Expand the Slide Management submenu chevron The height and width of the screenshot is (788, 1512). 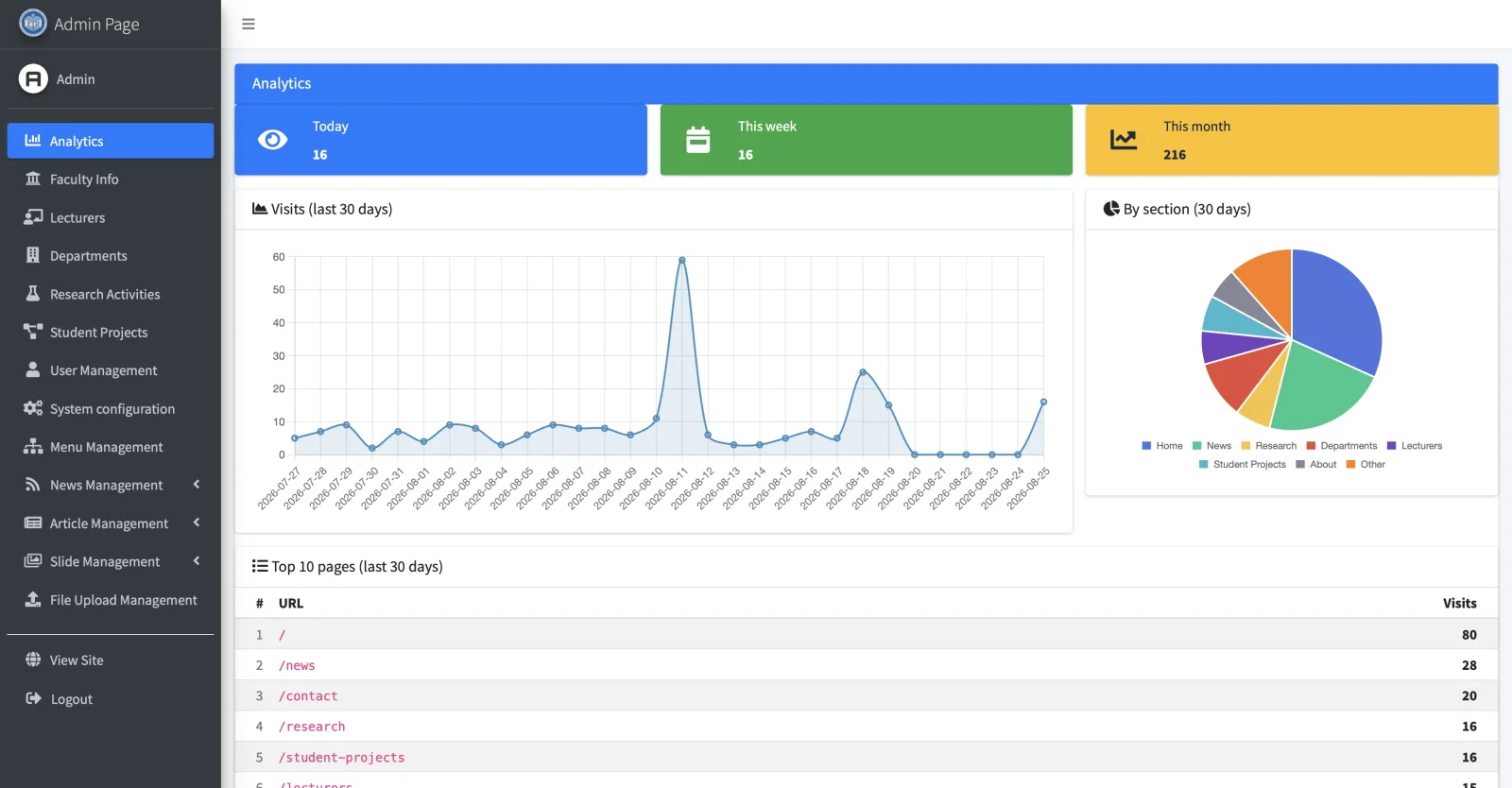tap(197, 560)
